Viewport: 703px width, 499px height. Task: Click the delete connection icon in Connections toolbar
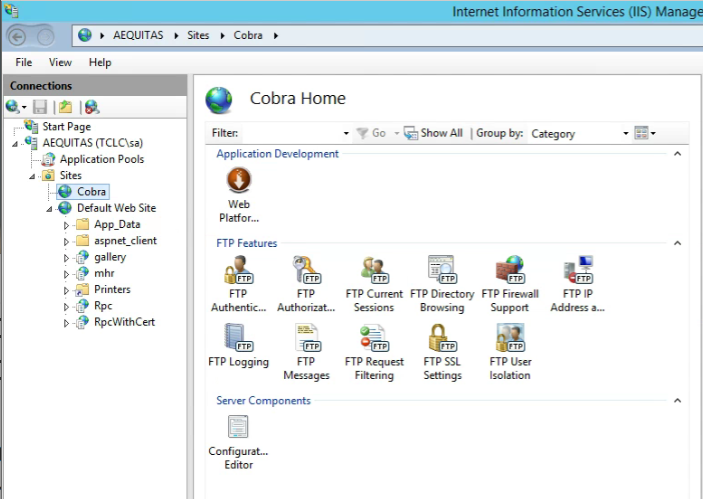92,107
